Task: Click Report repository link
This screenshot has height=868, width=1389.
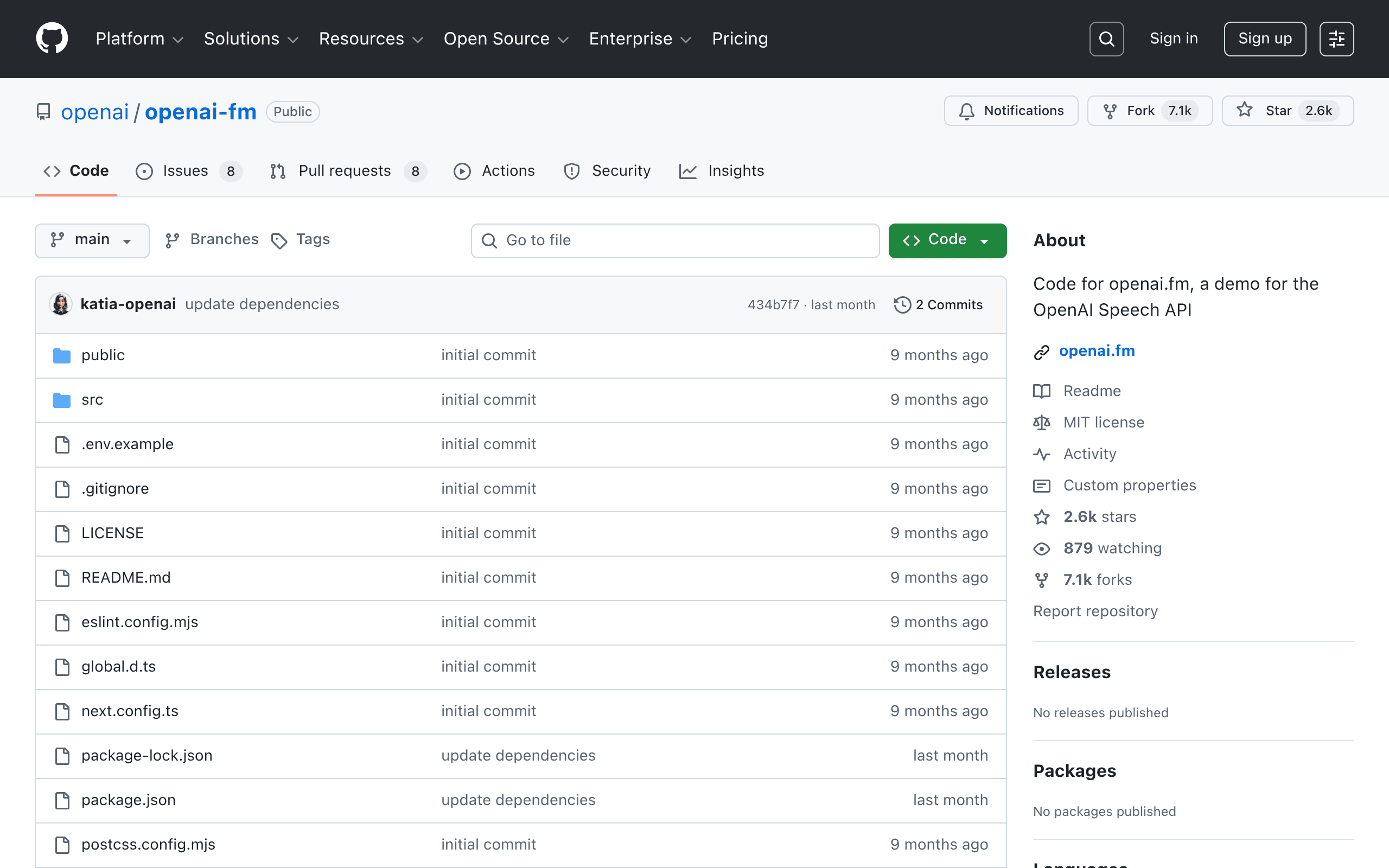Action: (1095, 611)
